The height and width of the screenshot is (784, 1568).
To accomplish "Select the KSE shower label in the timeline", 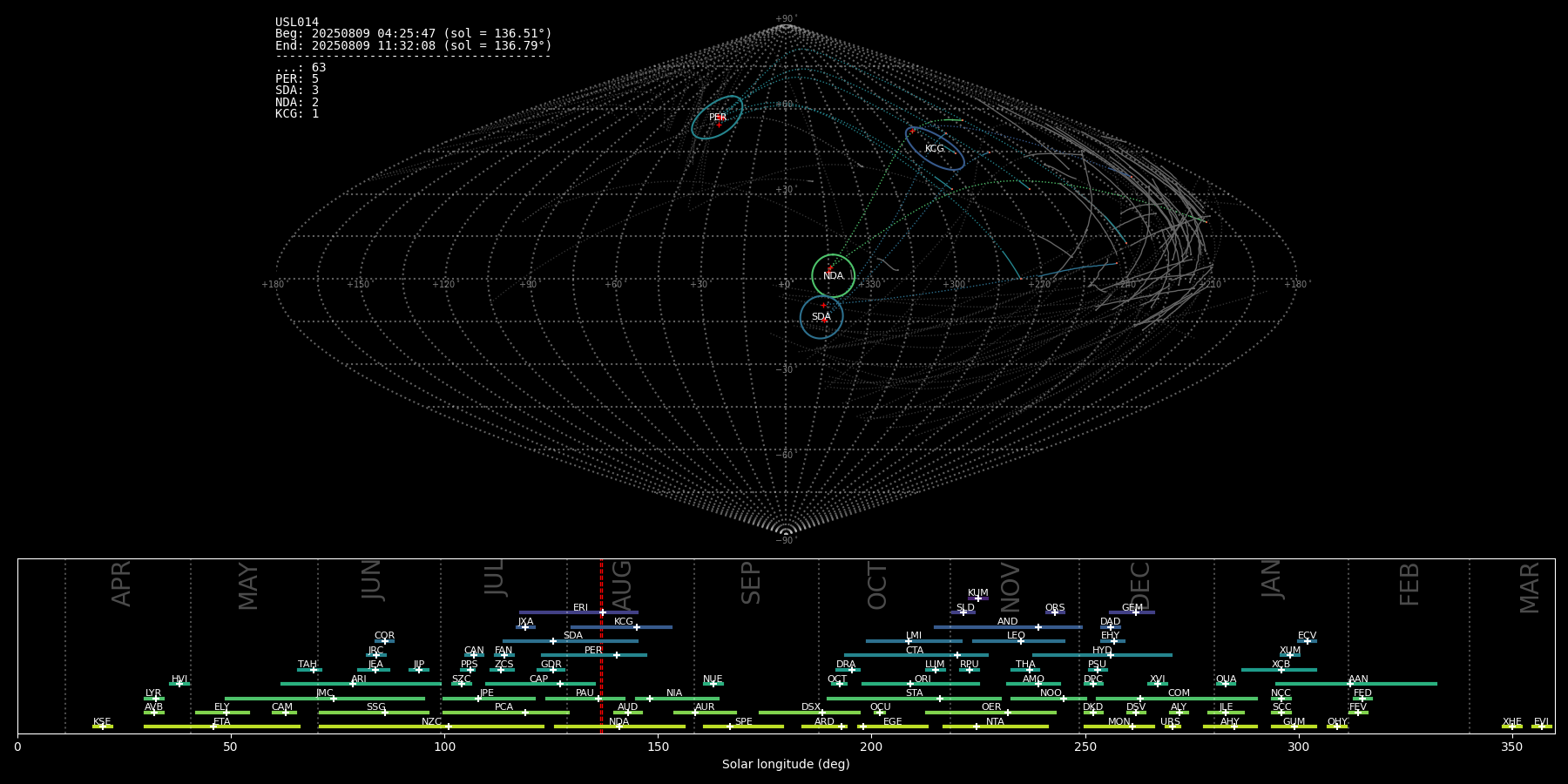I will coord(102,722).
